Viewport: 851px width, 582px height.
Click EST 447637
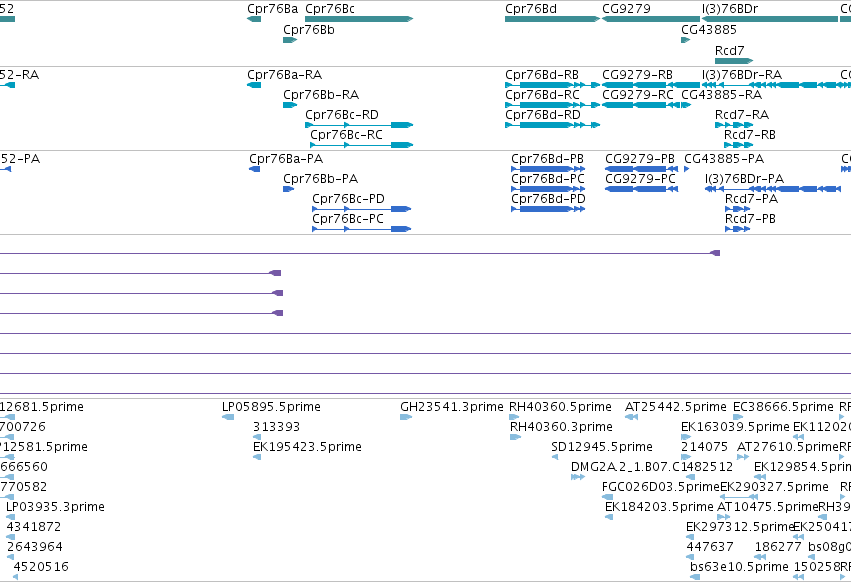(x=710, y=547)
